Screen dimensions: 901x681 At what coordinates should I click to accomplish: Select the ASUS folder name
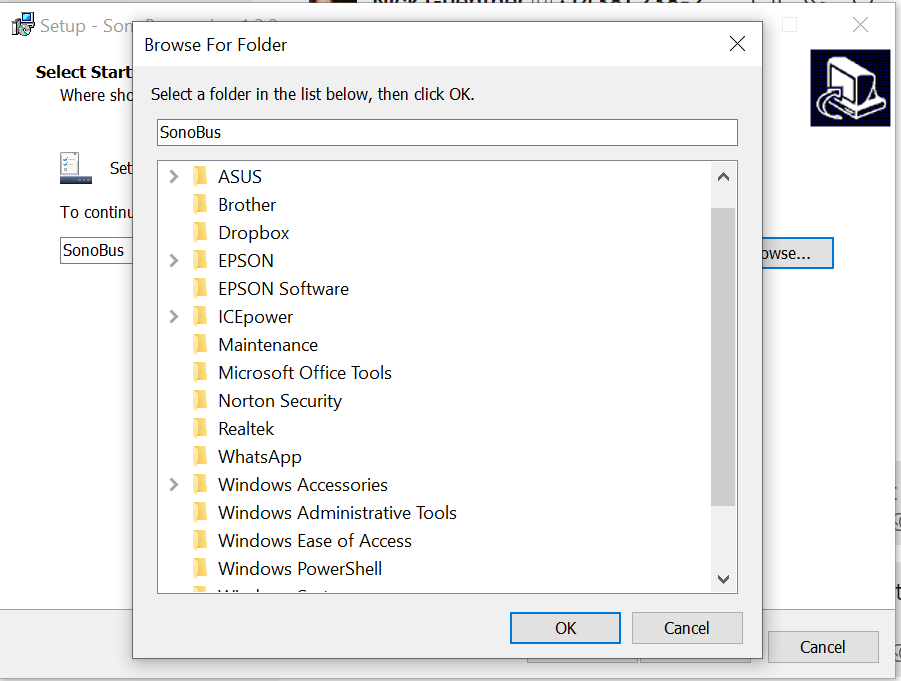(x=240, y=176)
